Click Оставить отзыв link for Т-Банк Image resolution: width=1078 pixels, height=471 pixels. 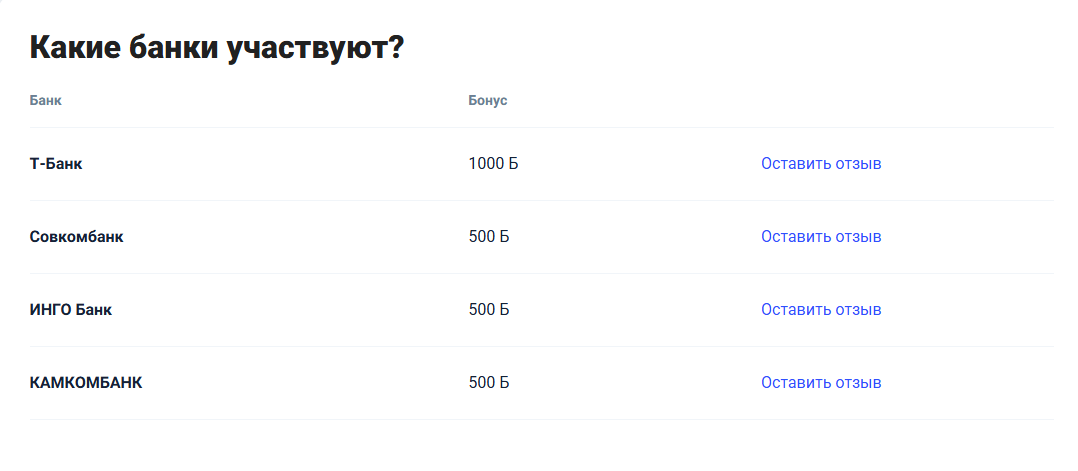820,164
